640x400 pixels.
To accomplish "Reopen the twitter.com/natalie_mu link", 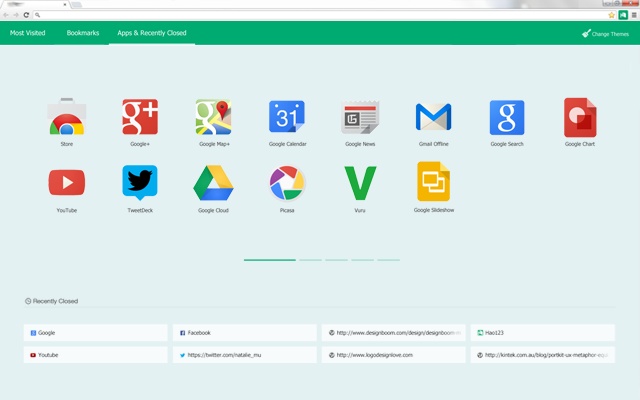I will tap(244, 355).
